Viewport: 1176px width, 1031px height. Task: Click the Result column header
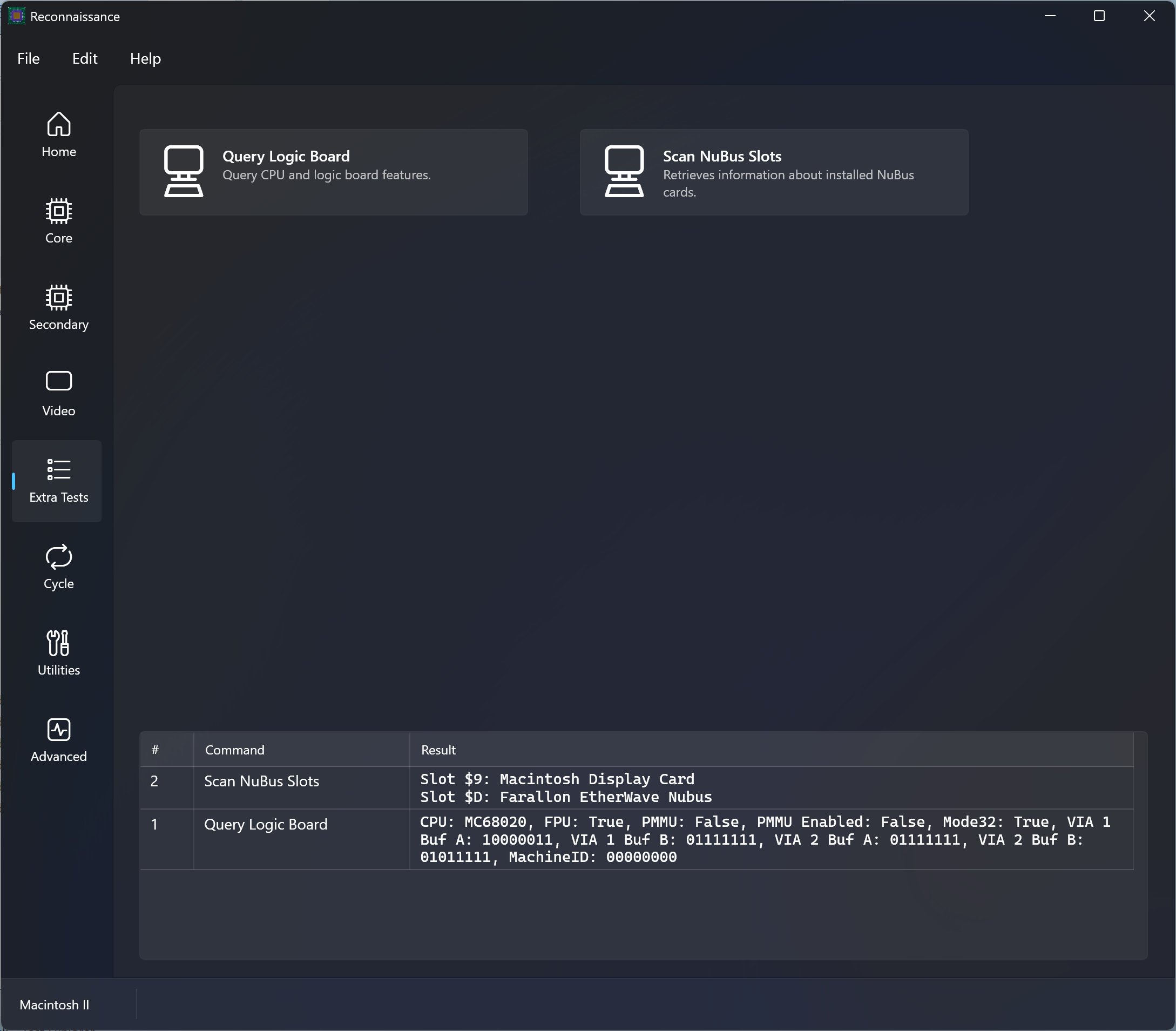(438, 750)
